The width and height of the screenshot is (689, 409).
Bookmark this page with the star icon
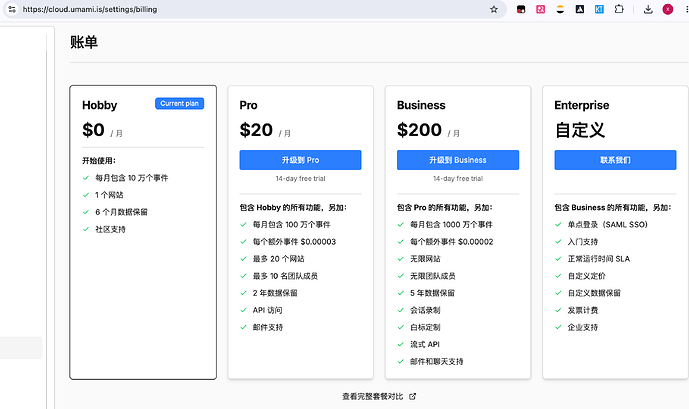[x=493, y=9]
